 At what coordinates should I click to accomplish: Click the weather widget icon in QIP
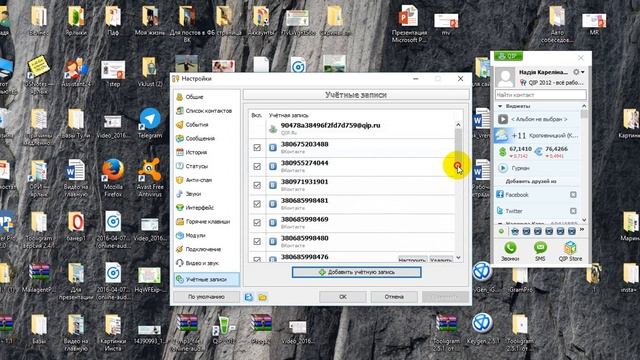(502, 135)
